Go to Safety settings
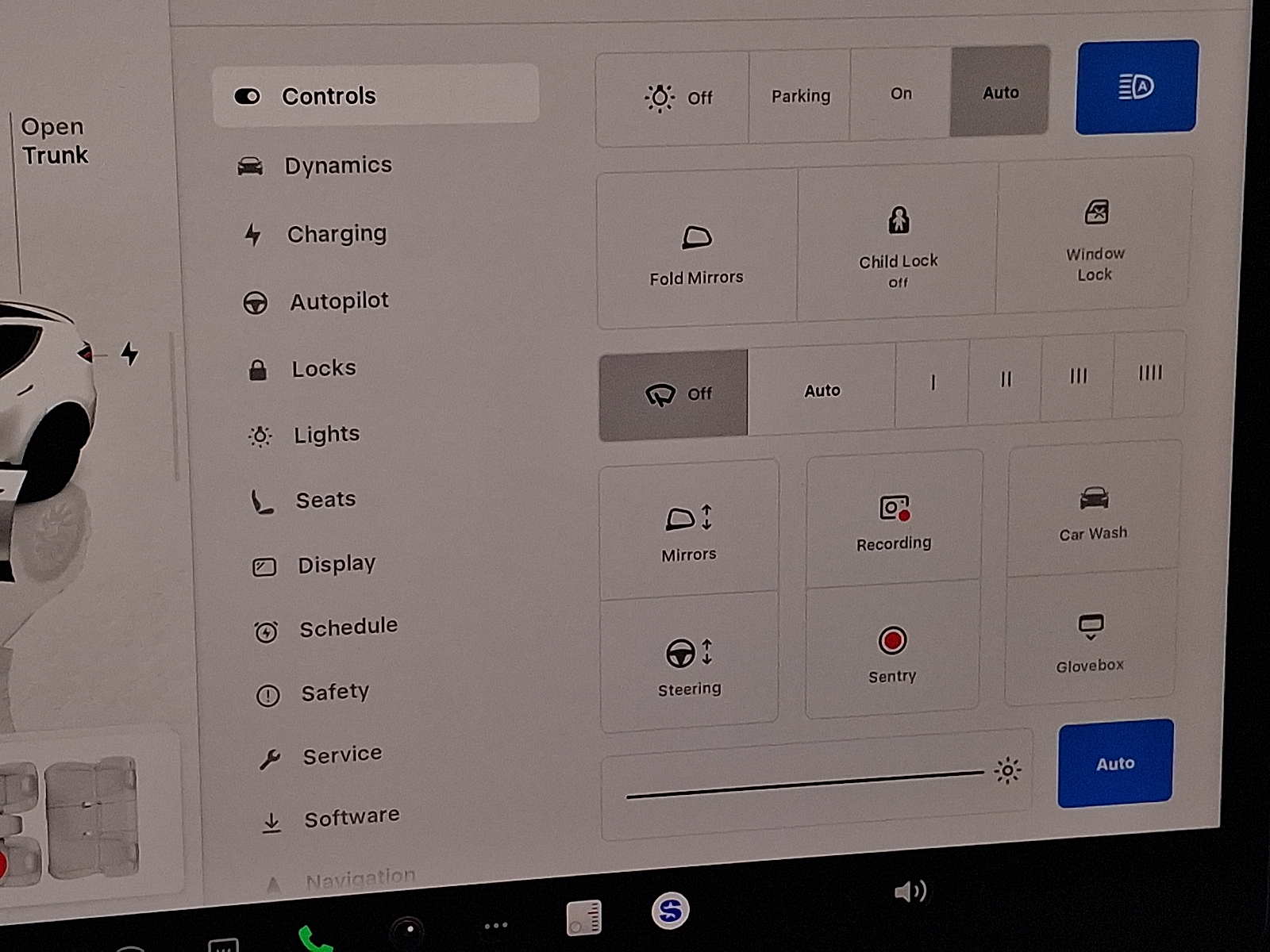Image resolution: width=1270 pixels, height=952 pixels. 335,693
